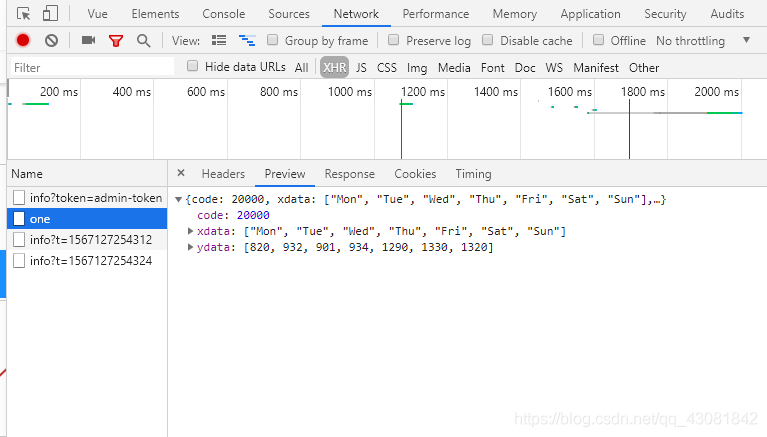Viewport: 767px width, 437px height.
Task: Stop recording with the red record button
Action: click(23, 40)
